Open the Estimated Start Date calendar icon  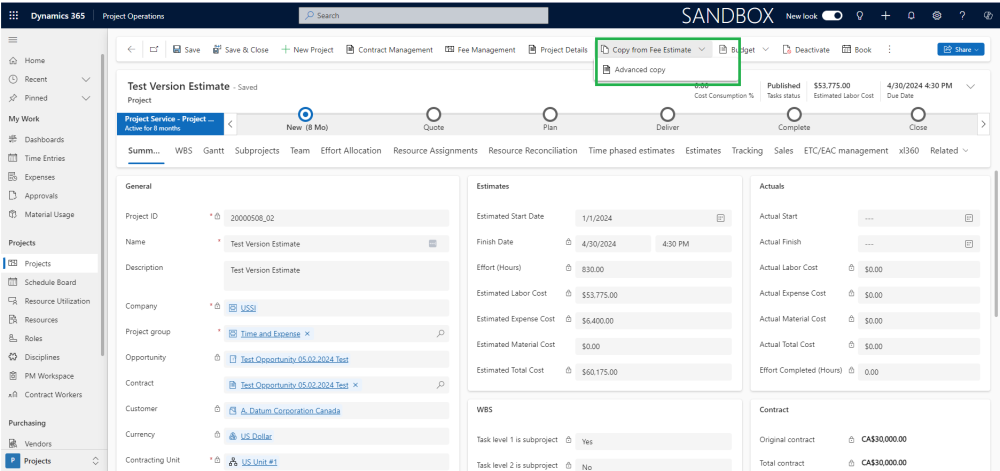coord(721,218)
